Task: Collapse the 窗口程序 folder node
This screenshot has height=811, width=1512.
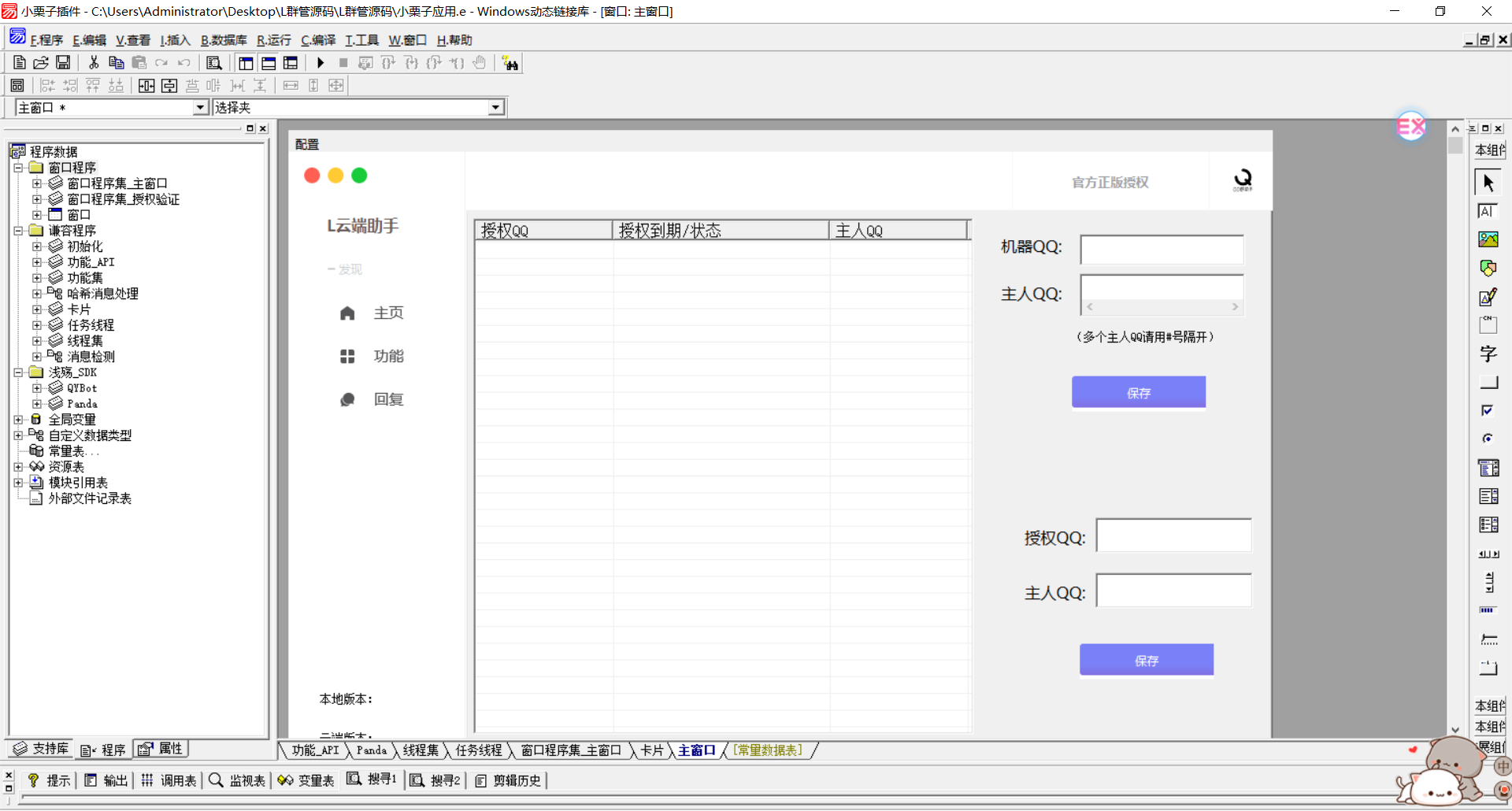Action: pos(18,168)
